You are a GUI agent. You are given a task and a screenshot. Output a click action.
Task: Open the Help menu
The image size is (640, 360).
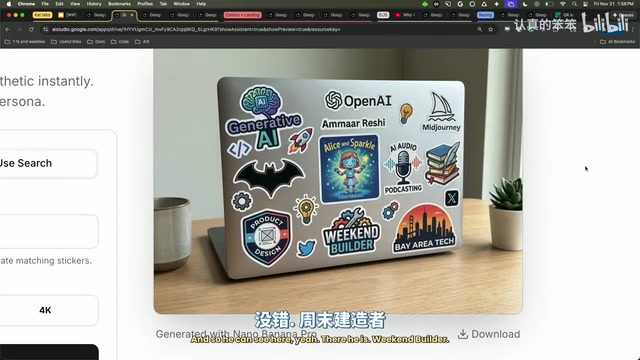201,4
